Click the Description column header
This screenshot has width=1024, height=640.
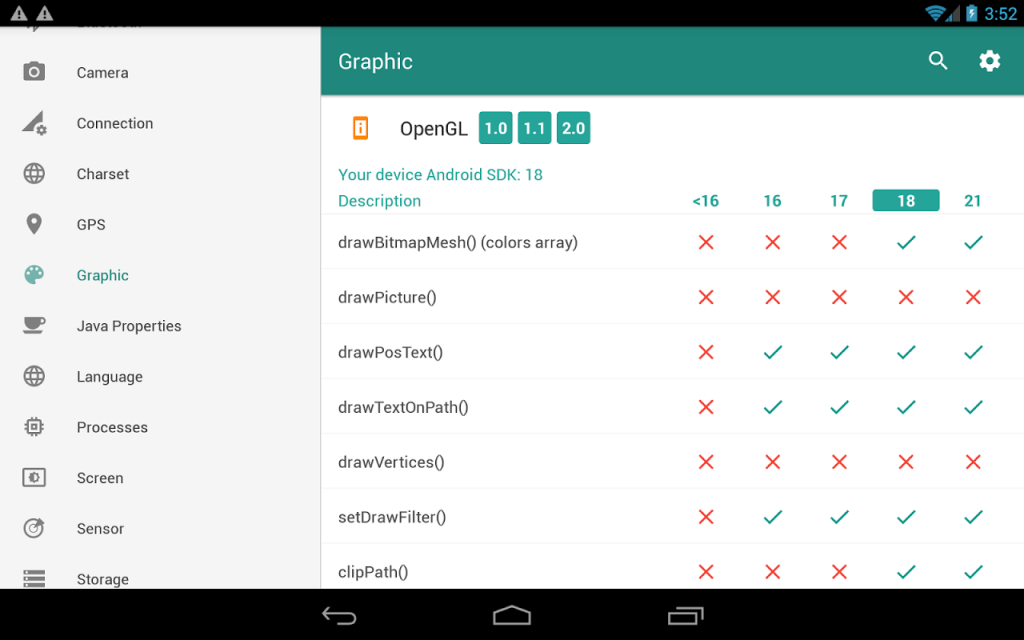[x=379, y=200]
